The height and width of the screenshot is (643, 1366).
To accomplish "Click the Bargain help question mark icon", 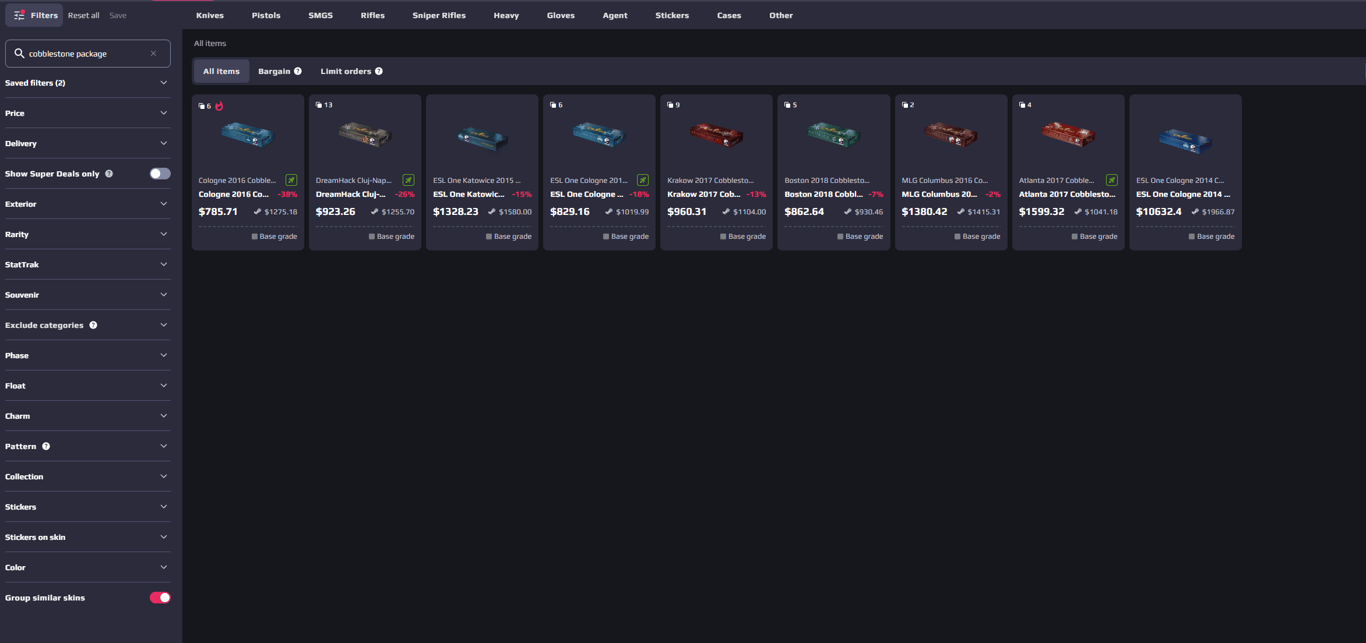I will (x=298, y=71).
